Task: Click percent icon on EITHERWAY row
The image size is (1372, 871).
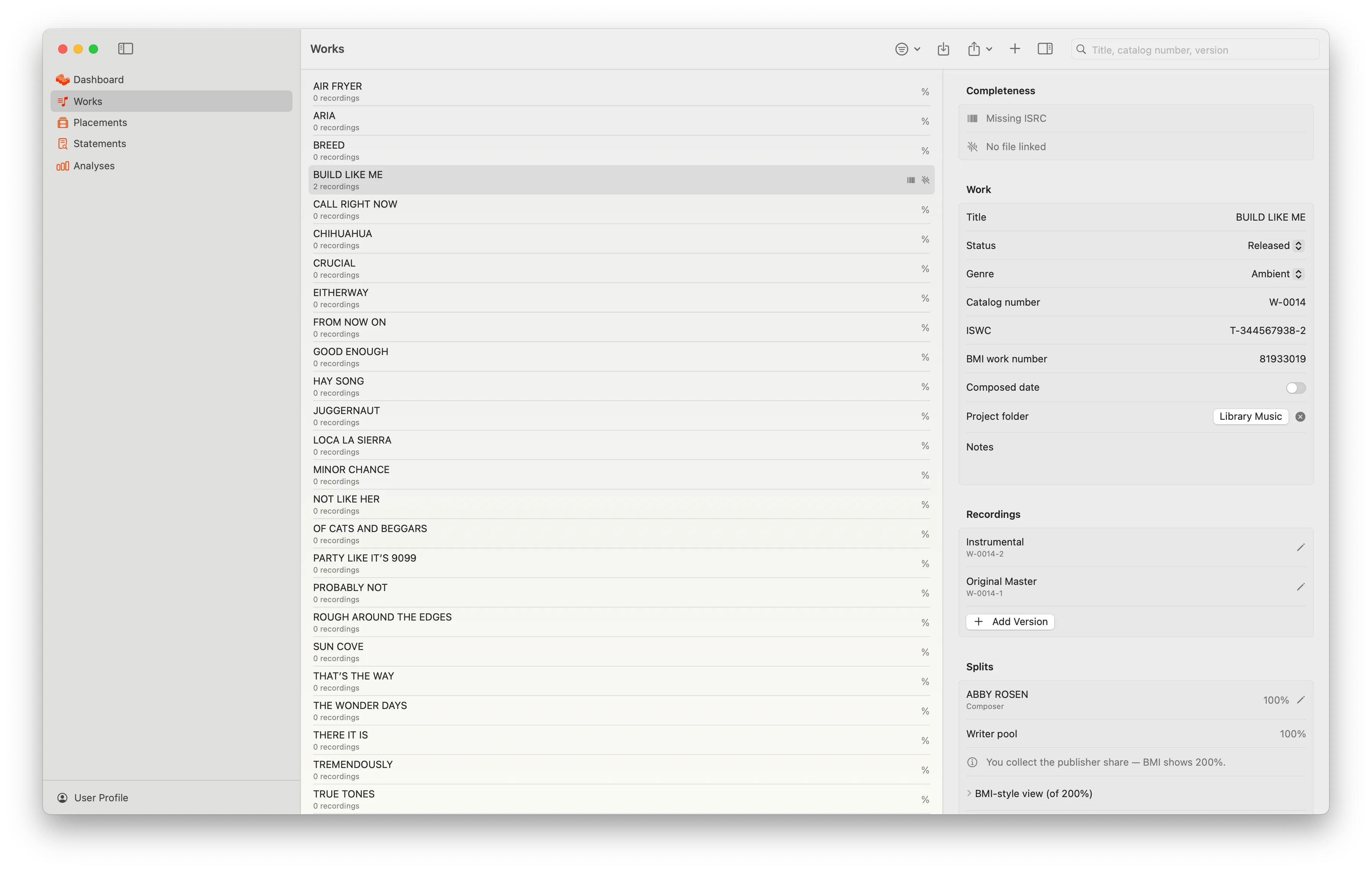Action: click(925, 299)
